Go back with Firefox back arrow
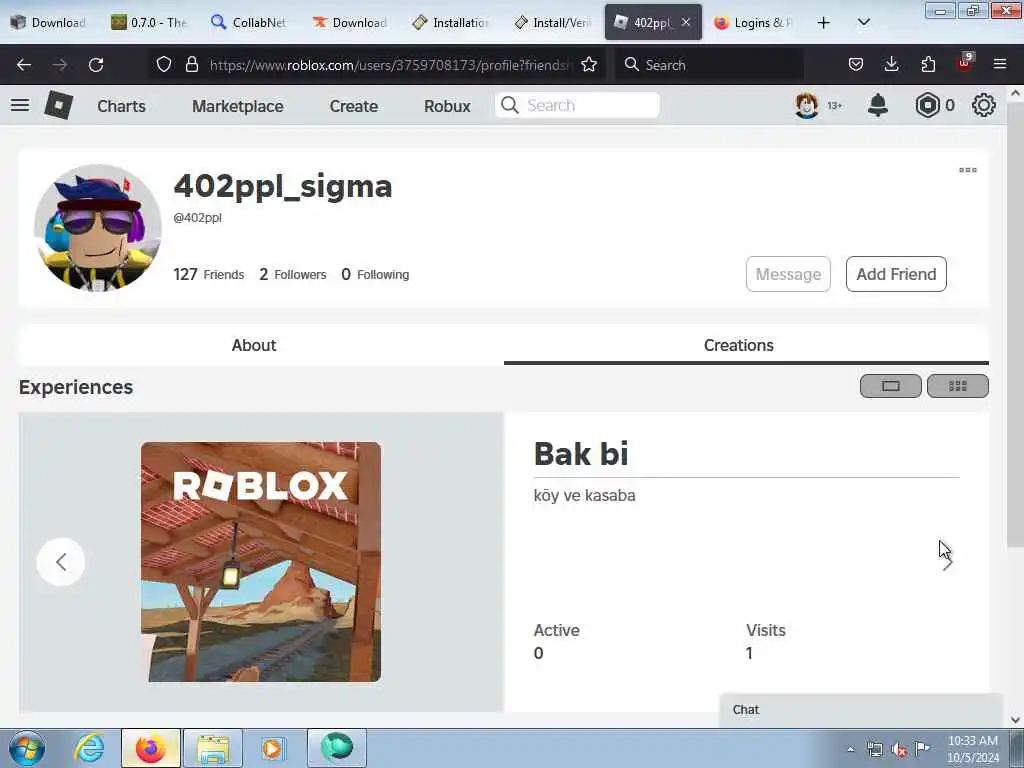The height and width of the screenshot is (768, 1024). pos(24,65)
